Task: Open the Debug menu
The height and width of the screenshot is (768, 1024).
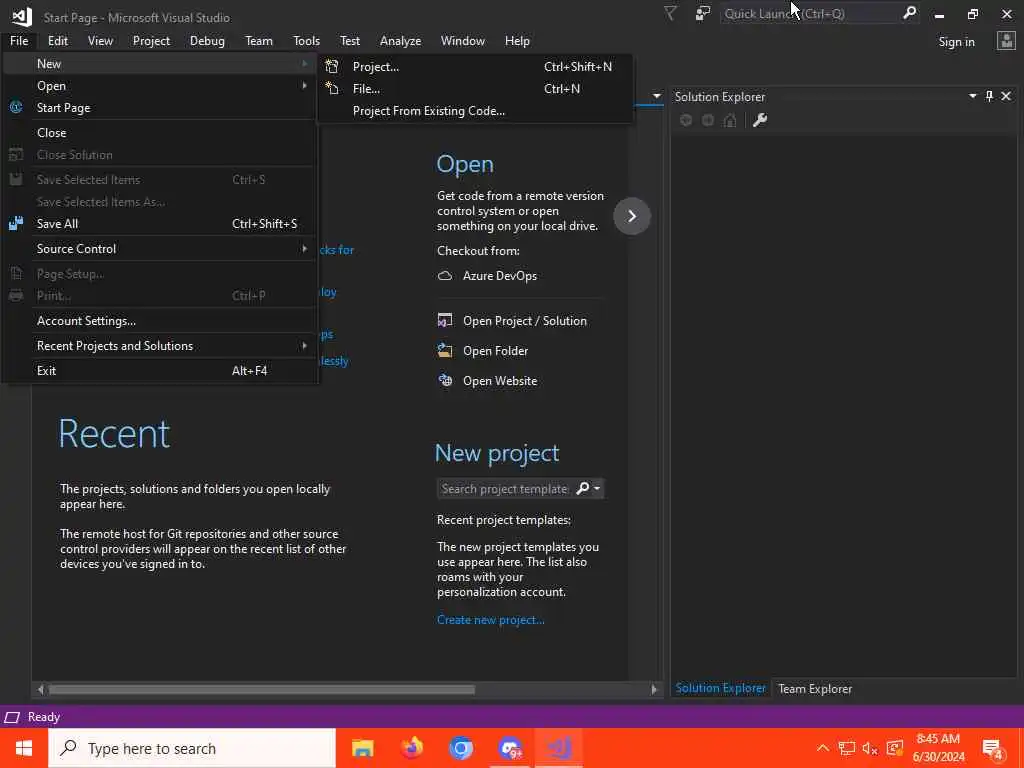Action: [x=207, y=40]
